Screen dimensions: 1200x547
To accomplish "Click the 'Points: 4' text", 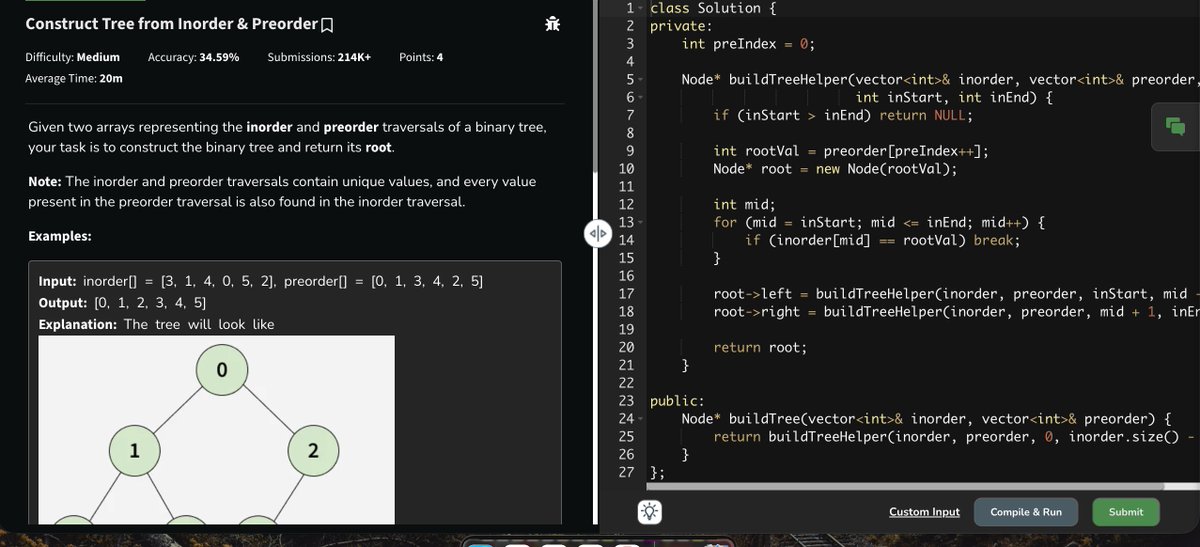I will [x=421, y=58].
